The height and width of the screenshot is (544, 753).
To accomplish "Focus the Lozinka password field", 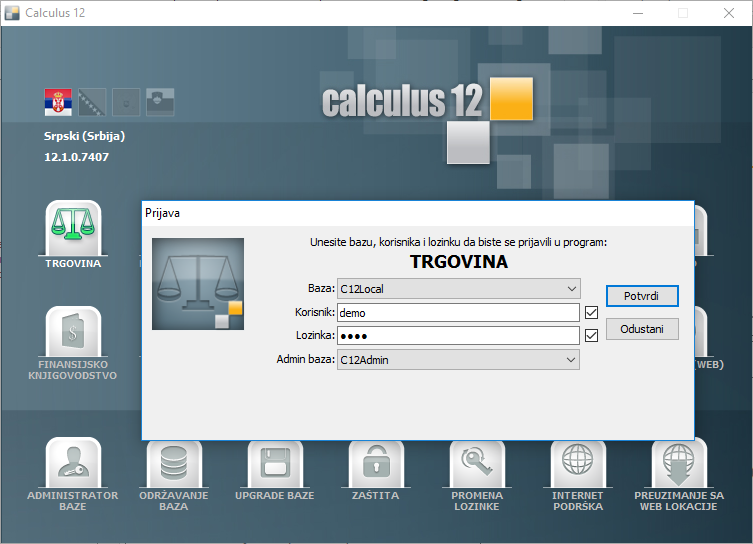I will (x=459, y=336).
